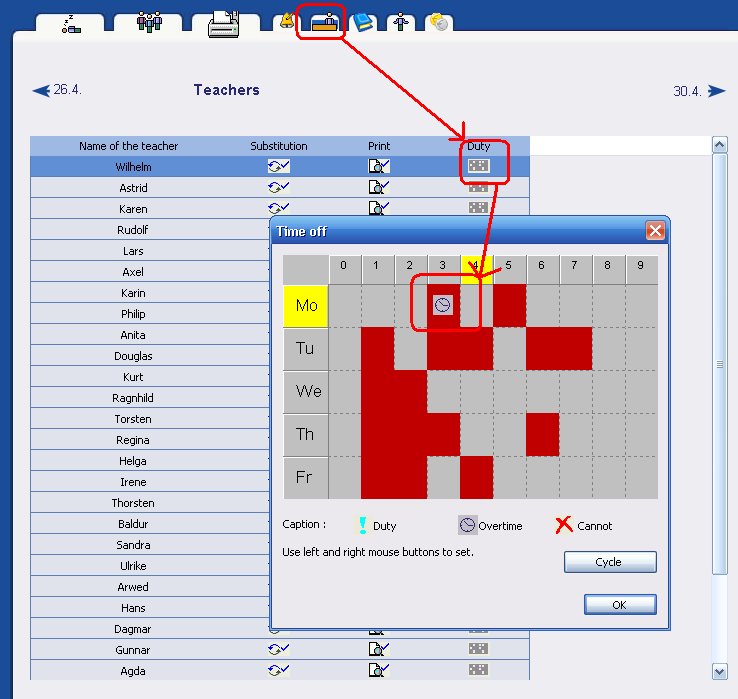Viewport: 738px width, 699px height.
Task: Select the Tu day row header
Action: [x=305, y=349]
